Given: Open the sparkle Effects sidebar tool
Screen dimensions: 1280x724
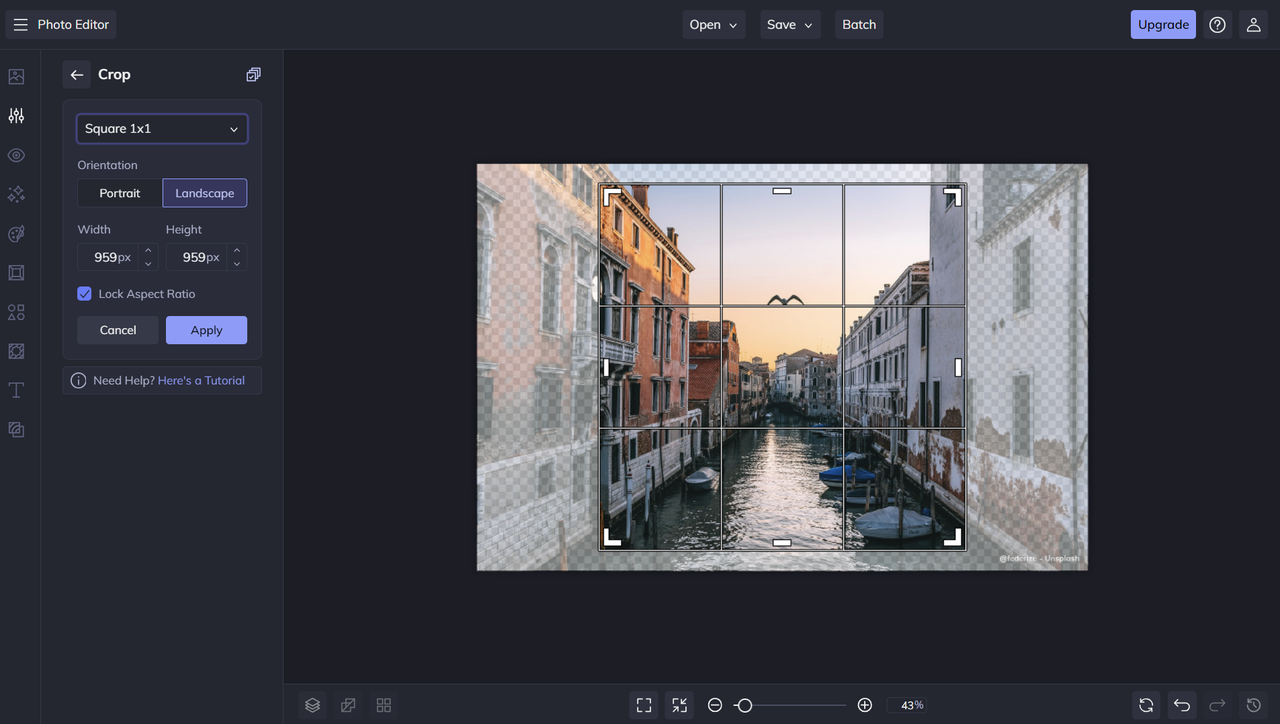Looking at the screenshot, I should point(16,194).
